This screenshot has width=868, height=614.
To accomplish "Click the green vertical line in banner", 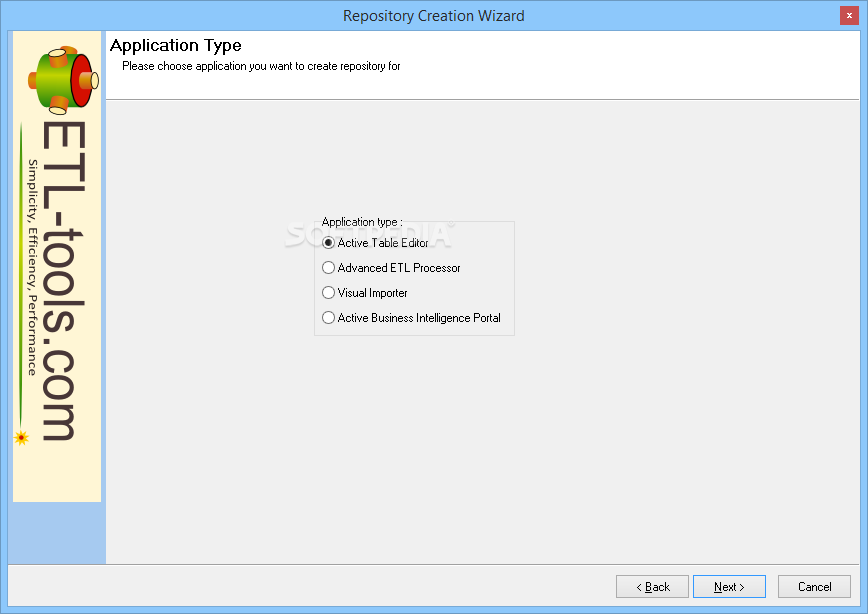I will click(x=20, y=270).
